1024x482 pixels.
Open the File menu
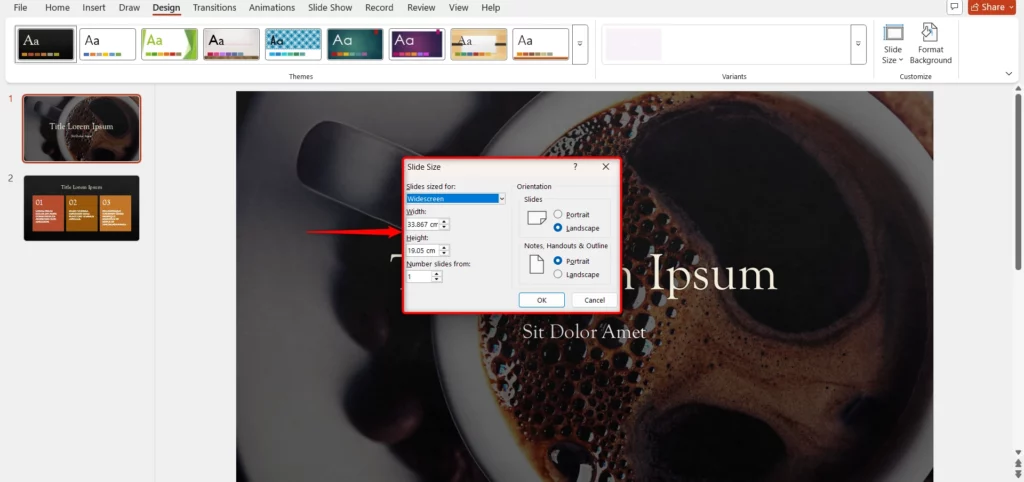(20, 8)
